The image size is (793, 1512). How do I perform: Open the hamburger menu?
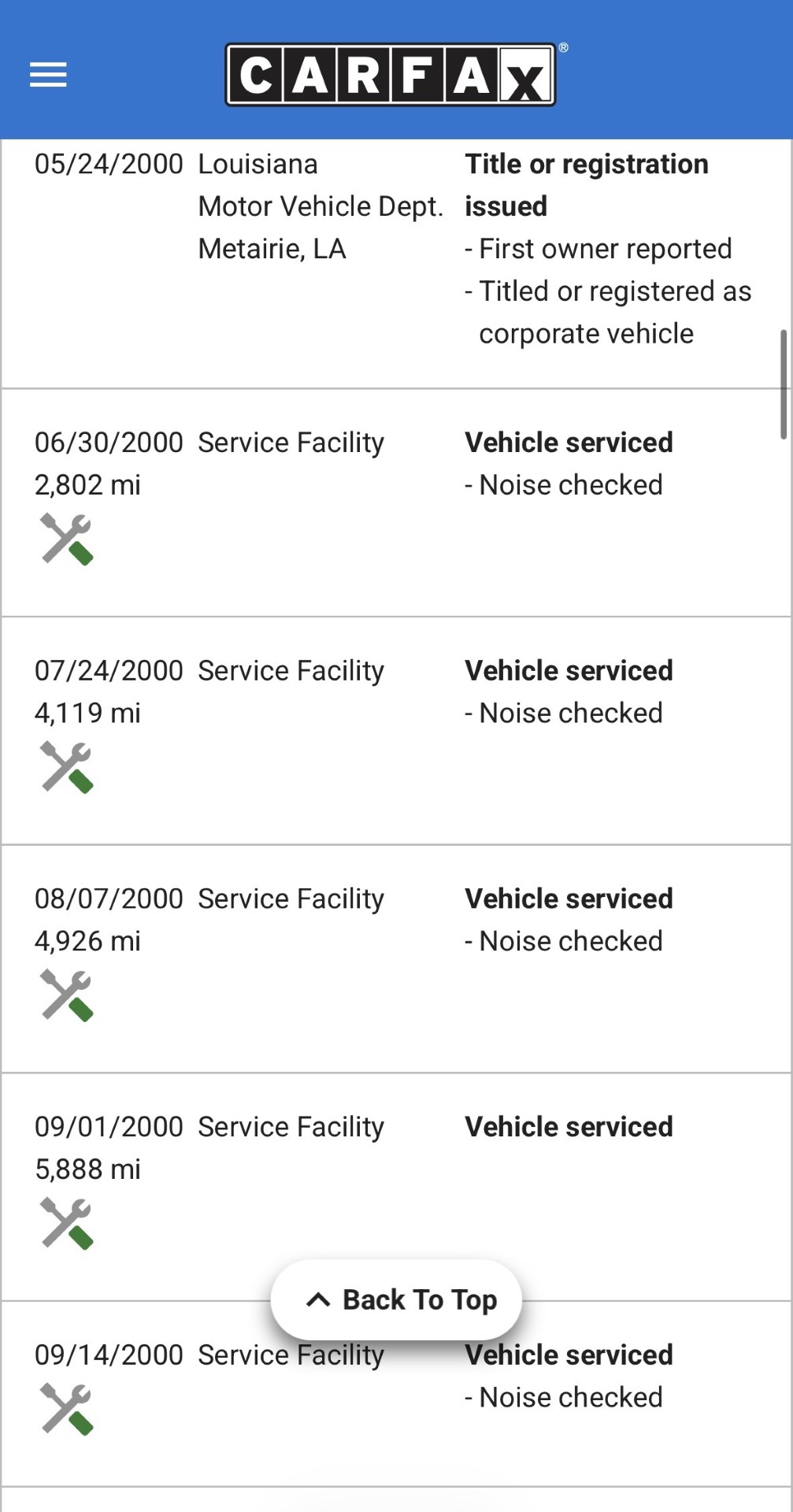(48, 75)
